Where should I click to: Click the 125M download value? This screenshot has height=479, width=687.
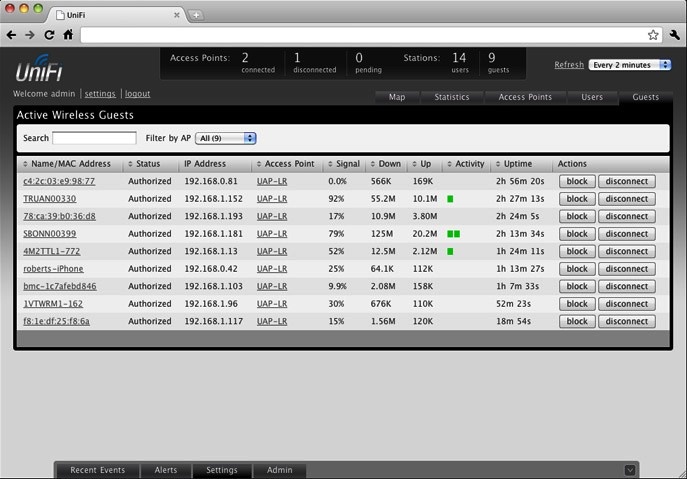tap(382, 234)
